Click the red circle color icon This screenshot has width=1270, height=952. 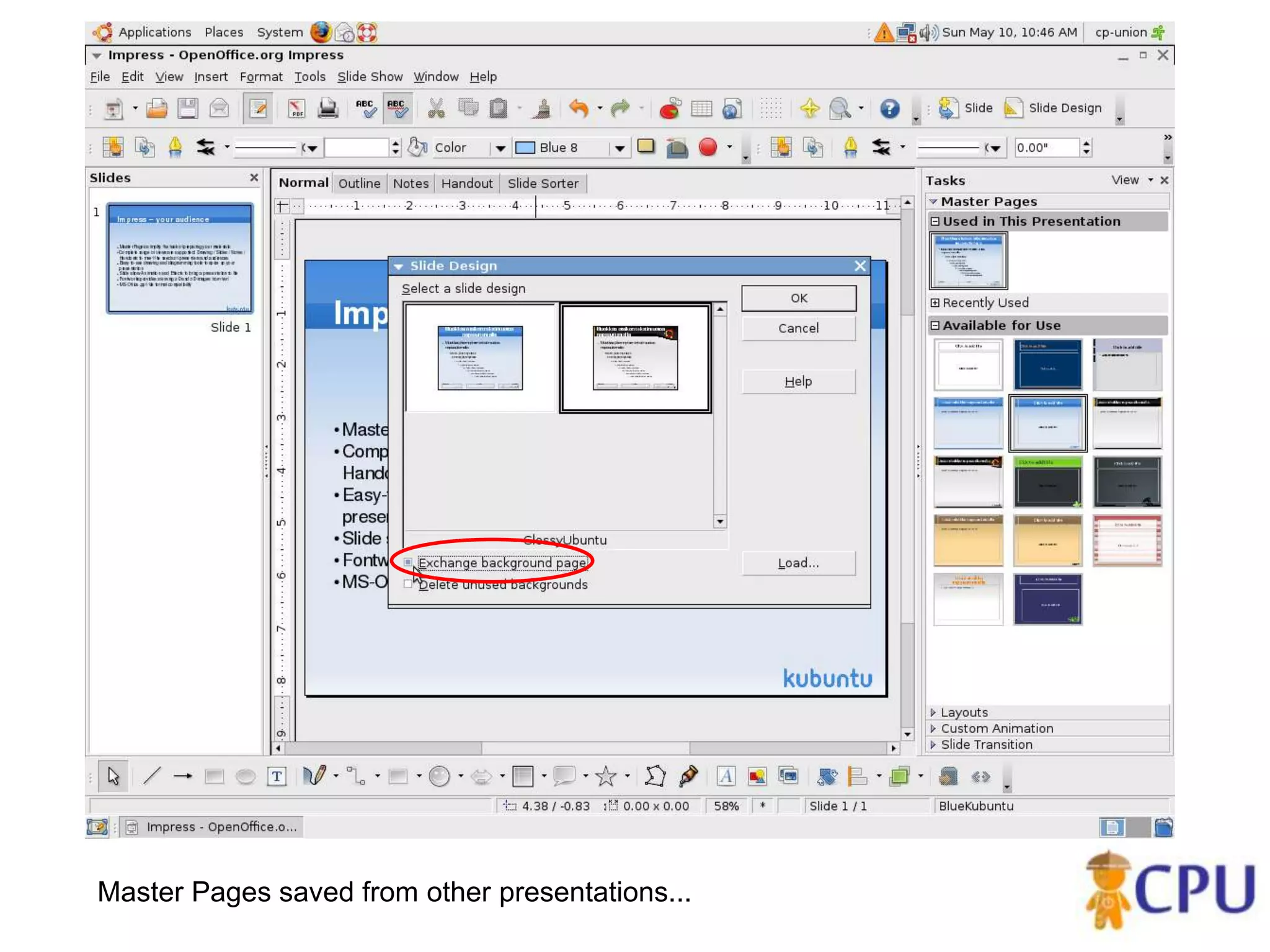click(x=708, y=148)
